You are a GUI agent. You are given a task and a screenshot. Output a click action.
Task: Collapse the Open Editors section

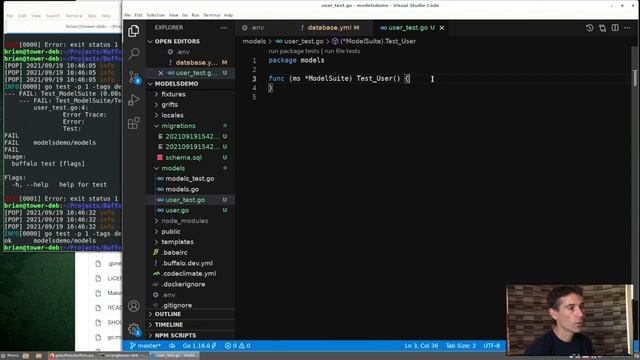point(177,41)
